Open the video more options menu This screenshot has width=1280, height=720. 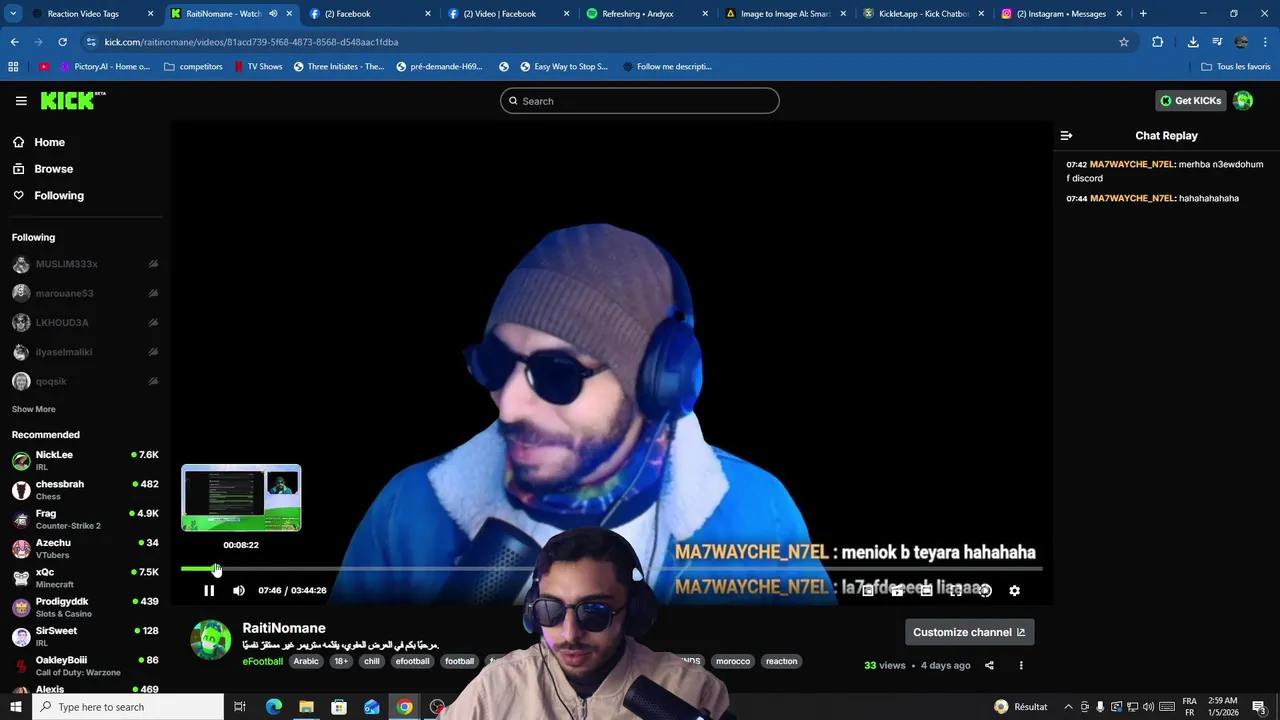coord(1021,665)
